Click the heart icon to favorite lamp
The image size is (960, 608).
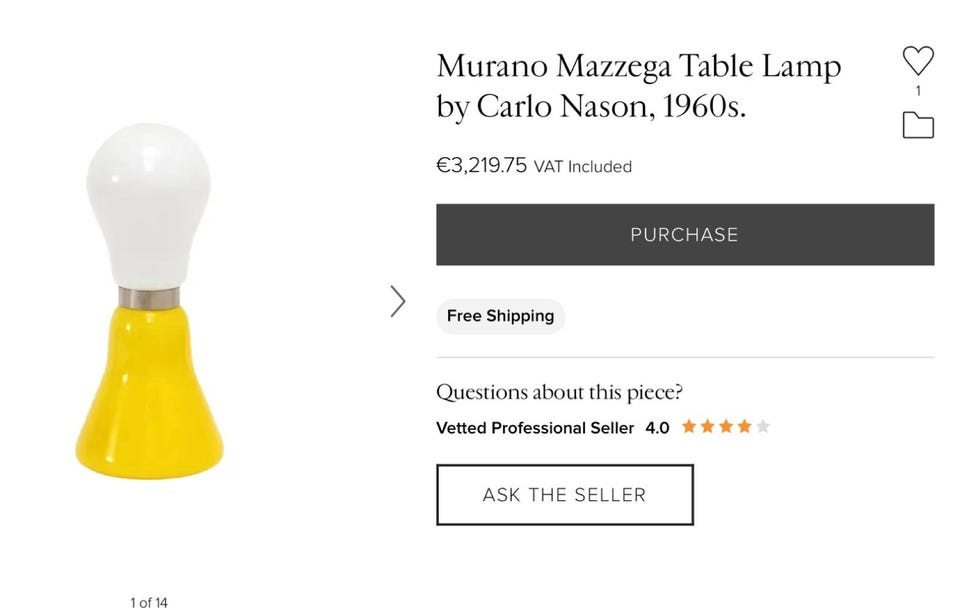click(917, 61)
